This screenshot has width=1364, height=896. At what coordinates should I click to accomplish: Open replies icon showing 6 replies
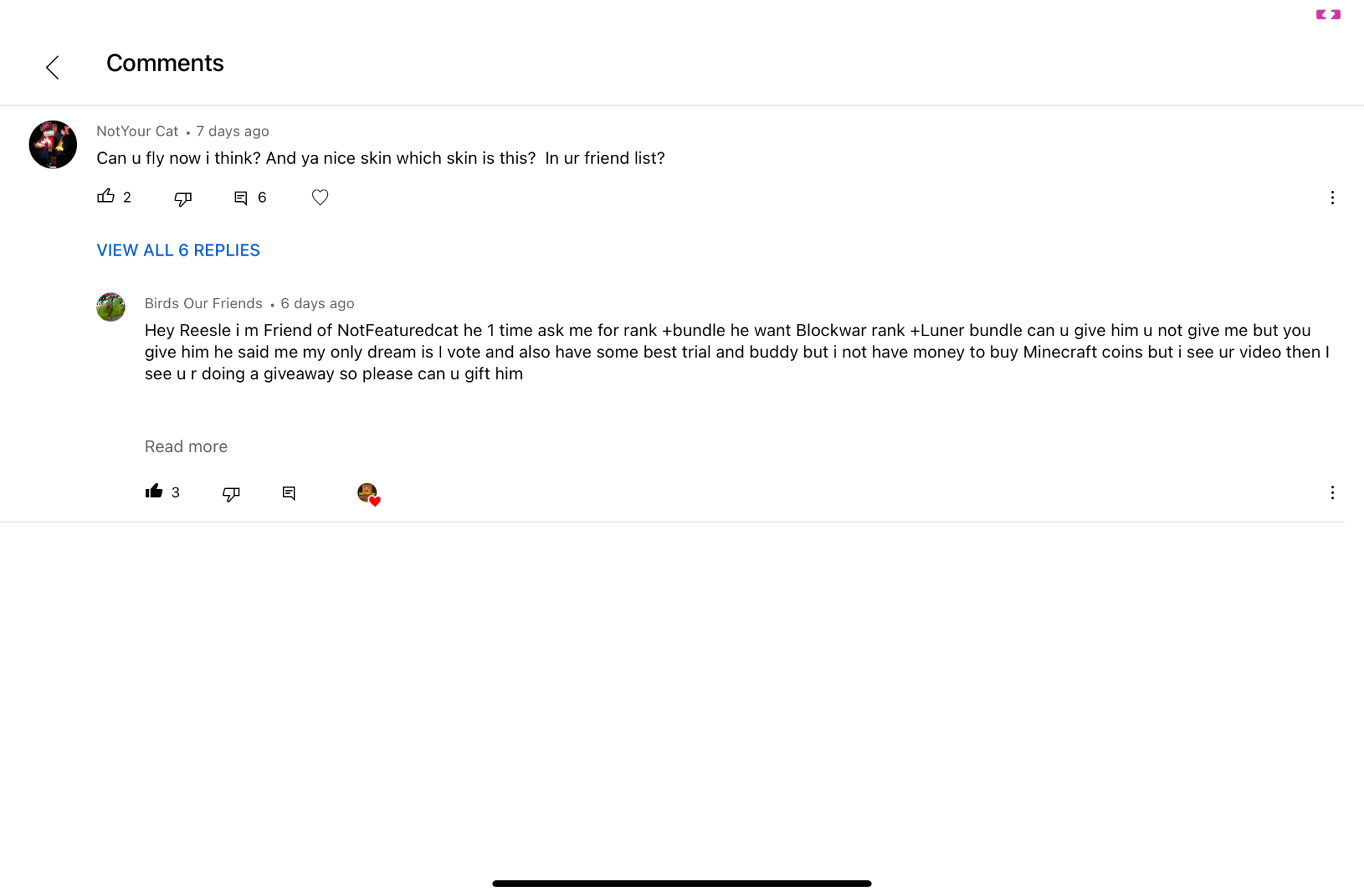coord(241,198)
